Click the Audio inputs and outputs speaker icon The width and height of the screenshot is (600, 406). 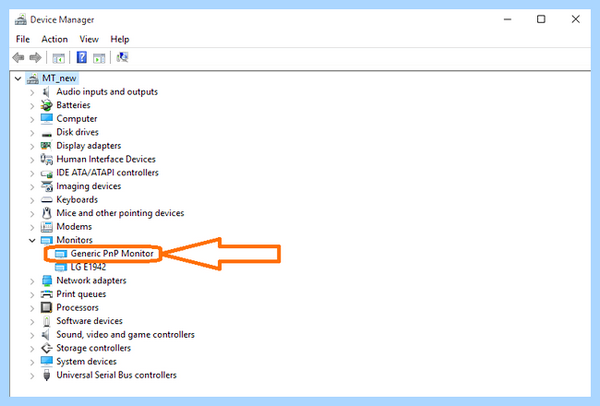[46, 92]
